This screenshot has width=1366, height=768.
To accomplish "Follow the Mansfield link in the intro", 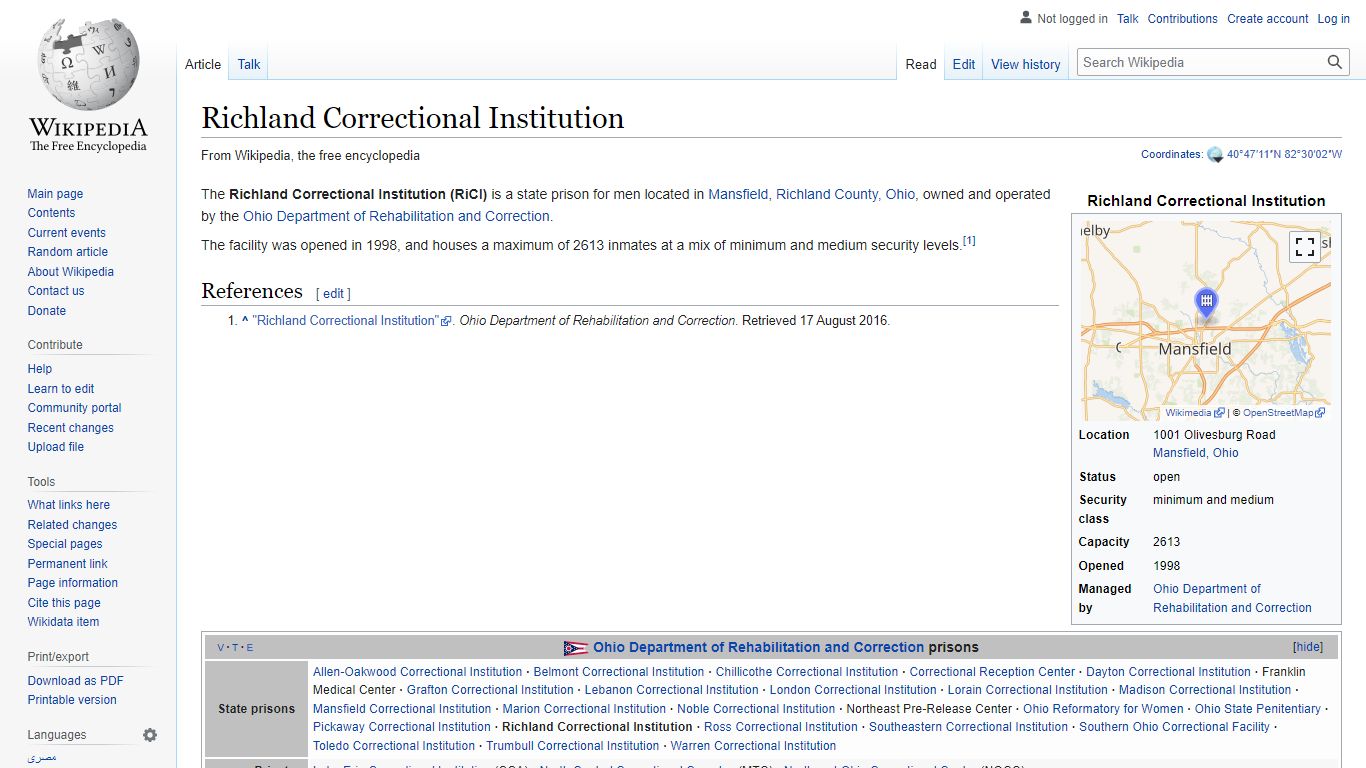I will [x=738, y=194].
